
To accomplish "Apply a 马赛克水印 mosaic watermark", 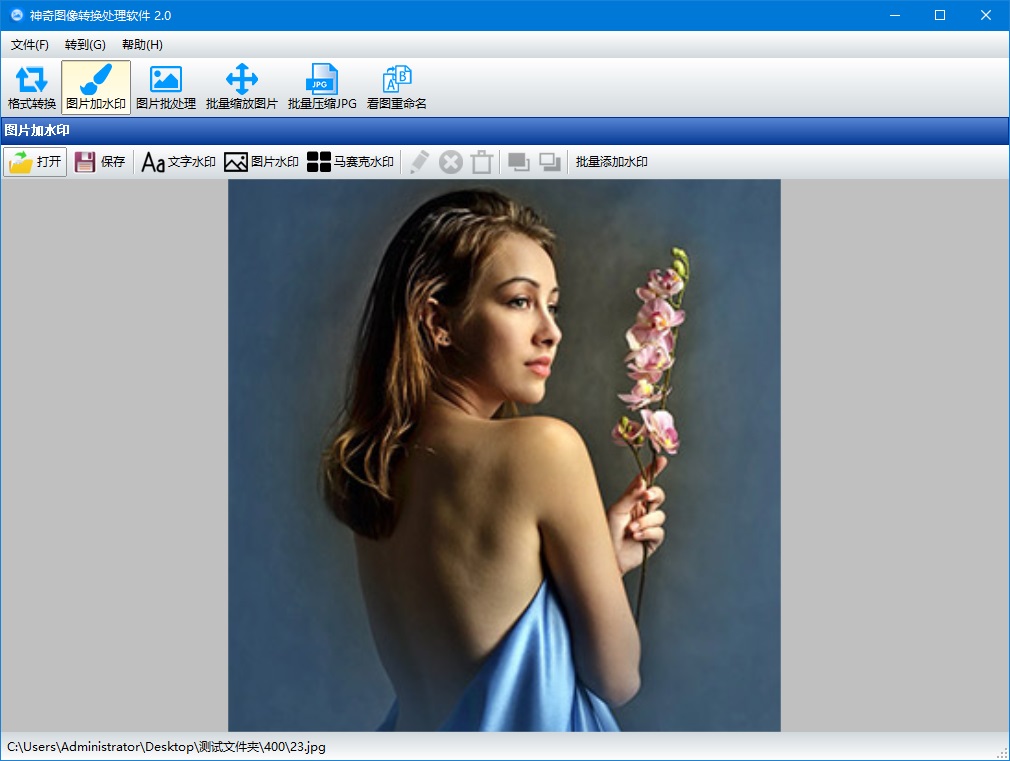I will coord(350,162).
